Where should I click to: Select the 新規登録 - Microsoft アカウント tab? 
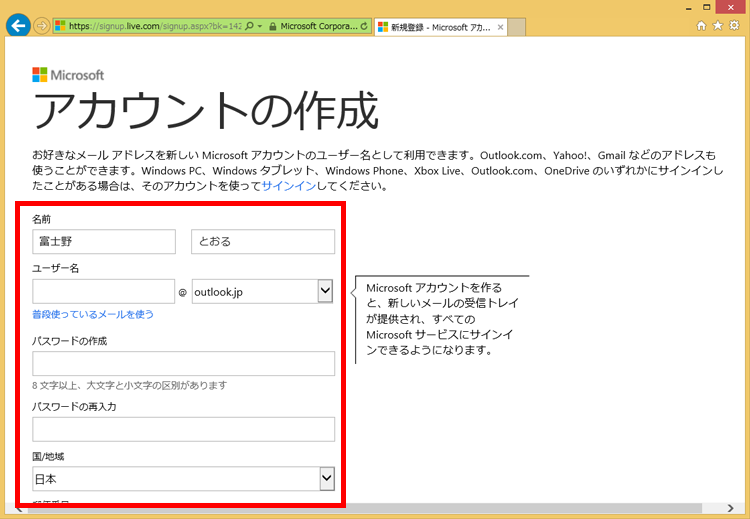(435, 26)
